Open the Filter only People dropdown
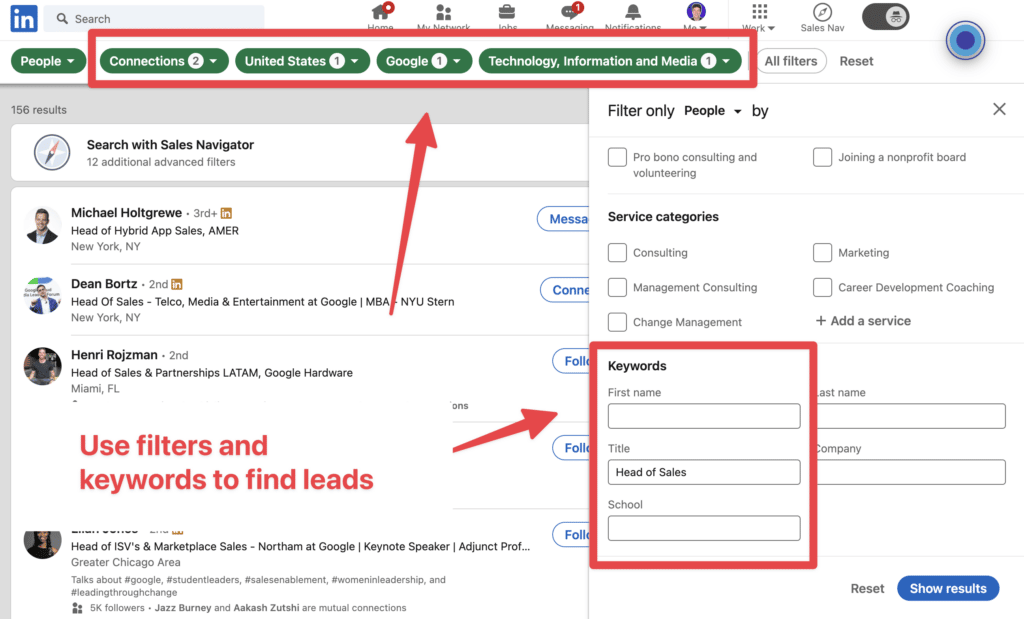The height and width of the screenshot is (619, 1024). 712,111
